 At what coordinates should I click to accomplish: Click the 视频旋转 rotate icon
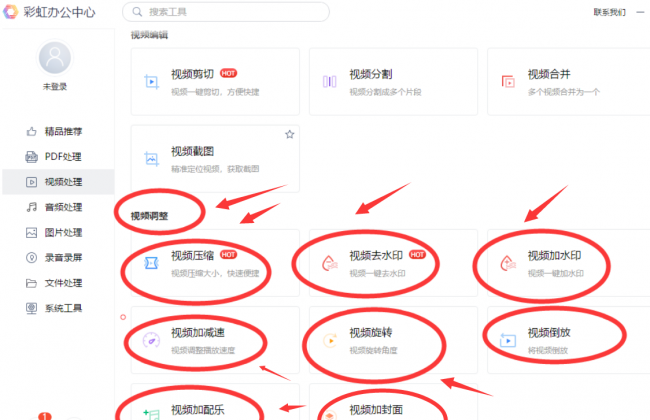(330, 340)
